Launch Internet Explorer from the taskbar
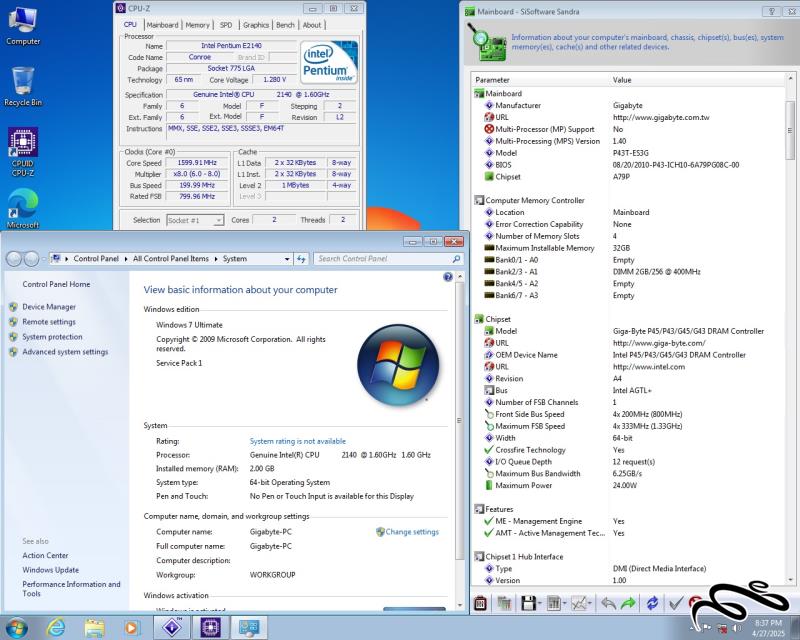The width and height of the screenshot is (800, 640). click(56, 627)
